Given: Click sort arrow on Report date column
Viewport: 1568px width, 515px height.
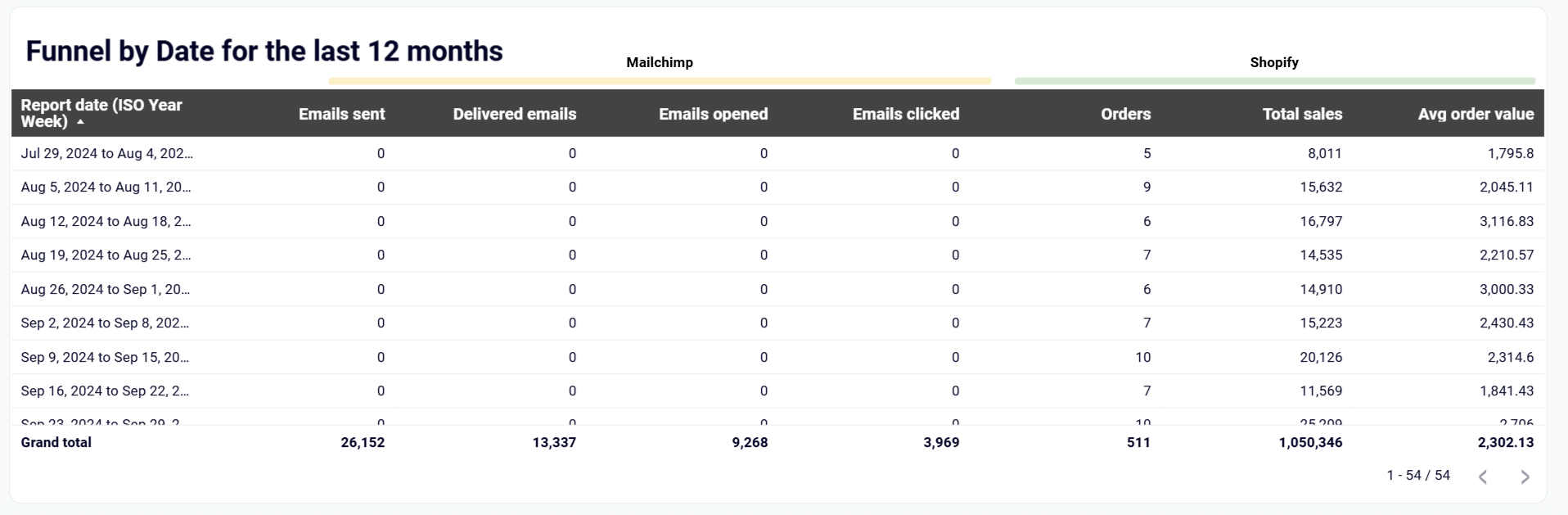Looking at the screenshot, I should pyautogui.click(x=80, y=122).
